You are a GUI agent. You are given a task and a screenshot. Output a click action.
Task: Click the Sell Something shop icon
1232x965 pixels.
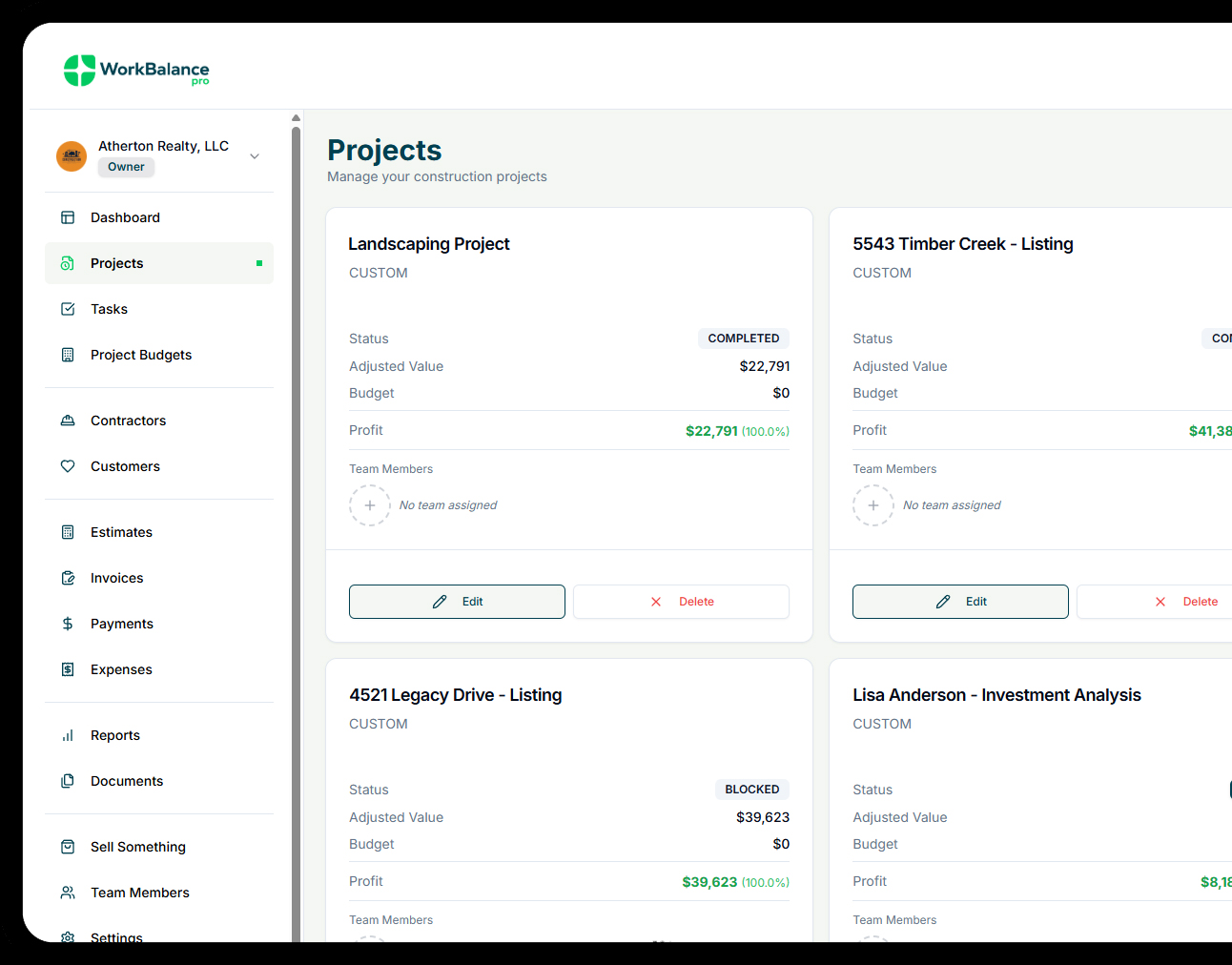tap(68, 847)
